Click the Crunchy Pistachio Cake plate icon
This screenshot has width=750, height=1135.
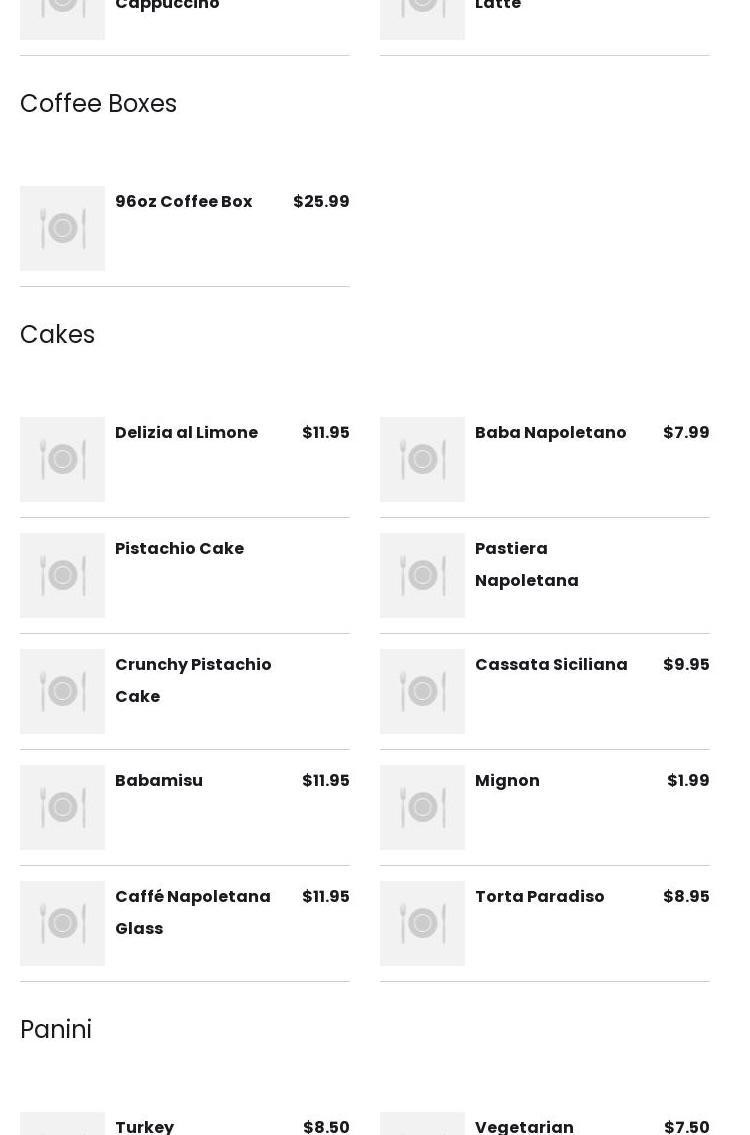(x=62, y=691)
